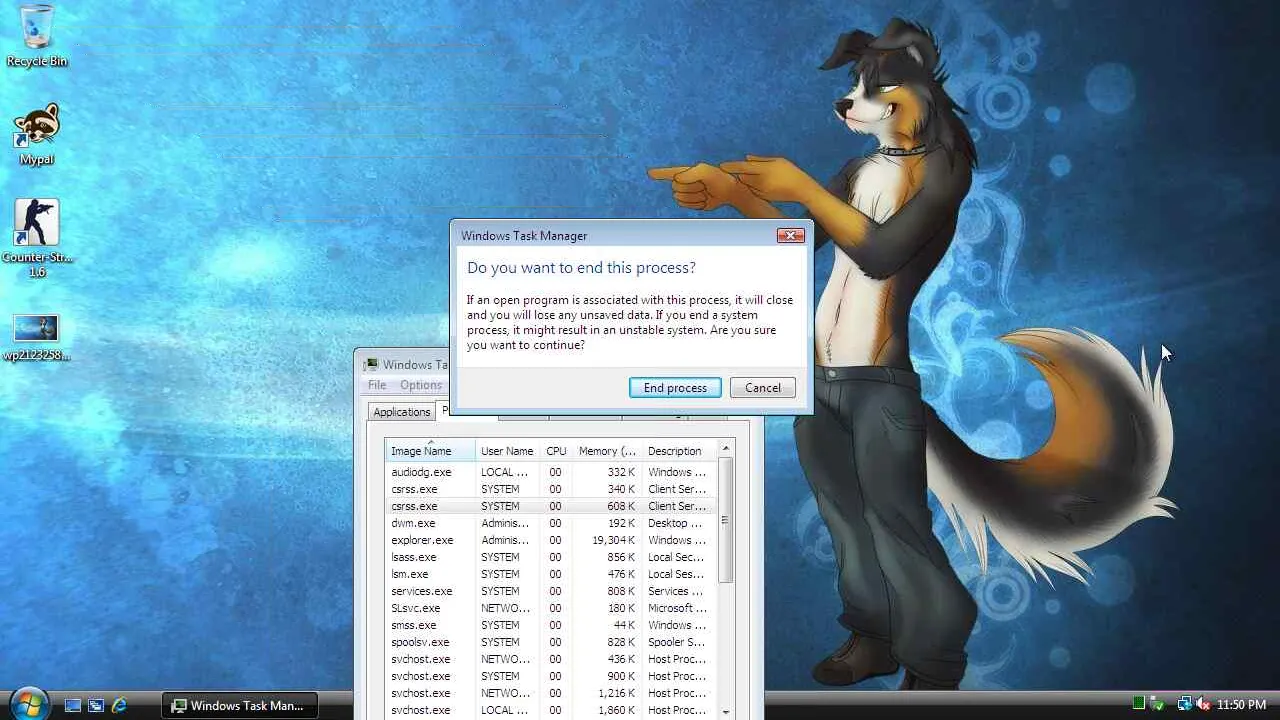This screenshot has height=720, width=1280.
Task: Open the network tray icon
Action: click(1184, 704)
